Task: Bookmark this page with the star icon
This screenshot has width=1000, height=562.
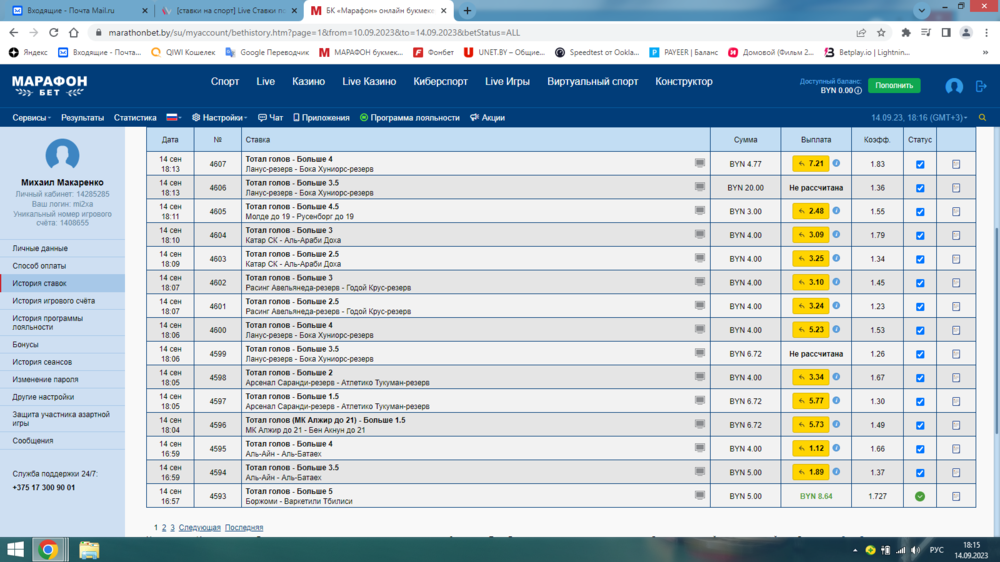Action: 884,32
